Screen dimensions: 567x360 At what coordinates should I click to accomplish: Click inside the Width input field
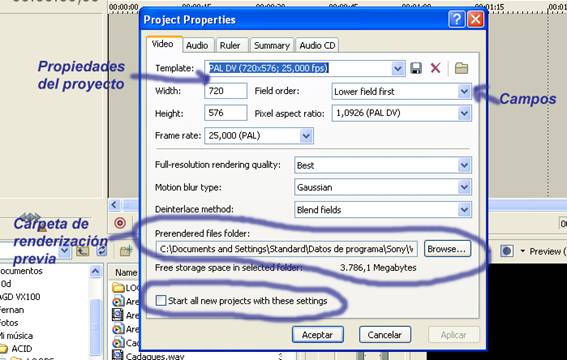(226, 91)
